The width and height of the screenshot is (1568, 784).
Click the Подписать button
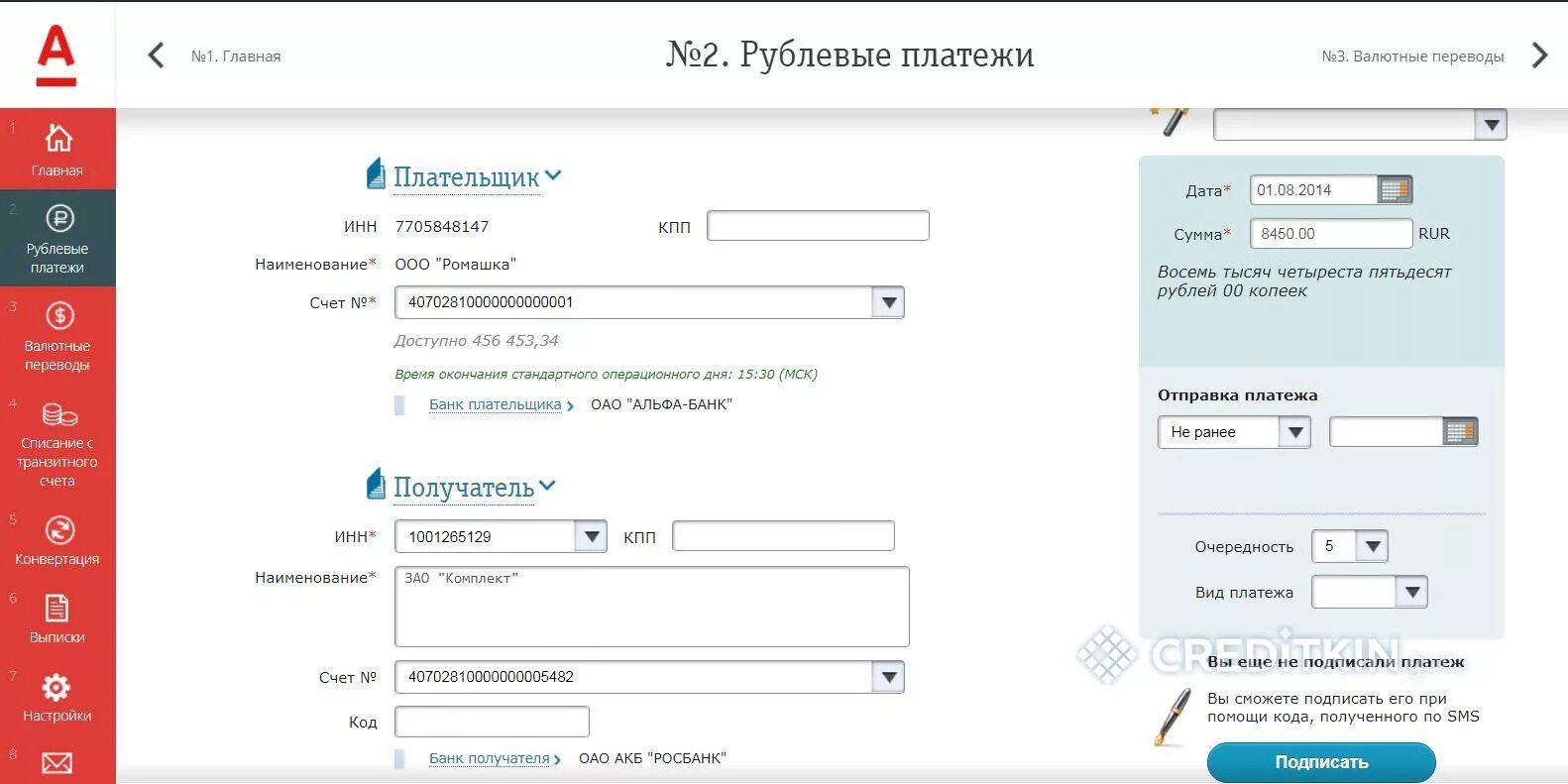(1321, 762)
